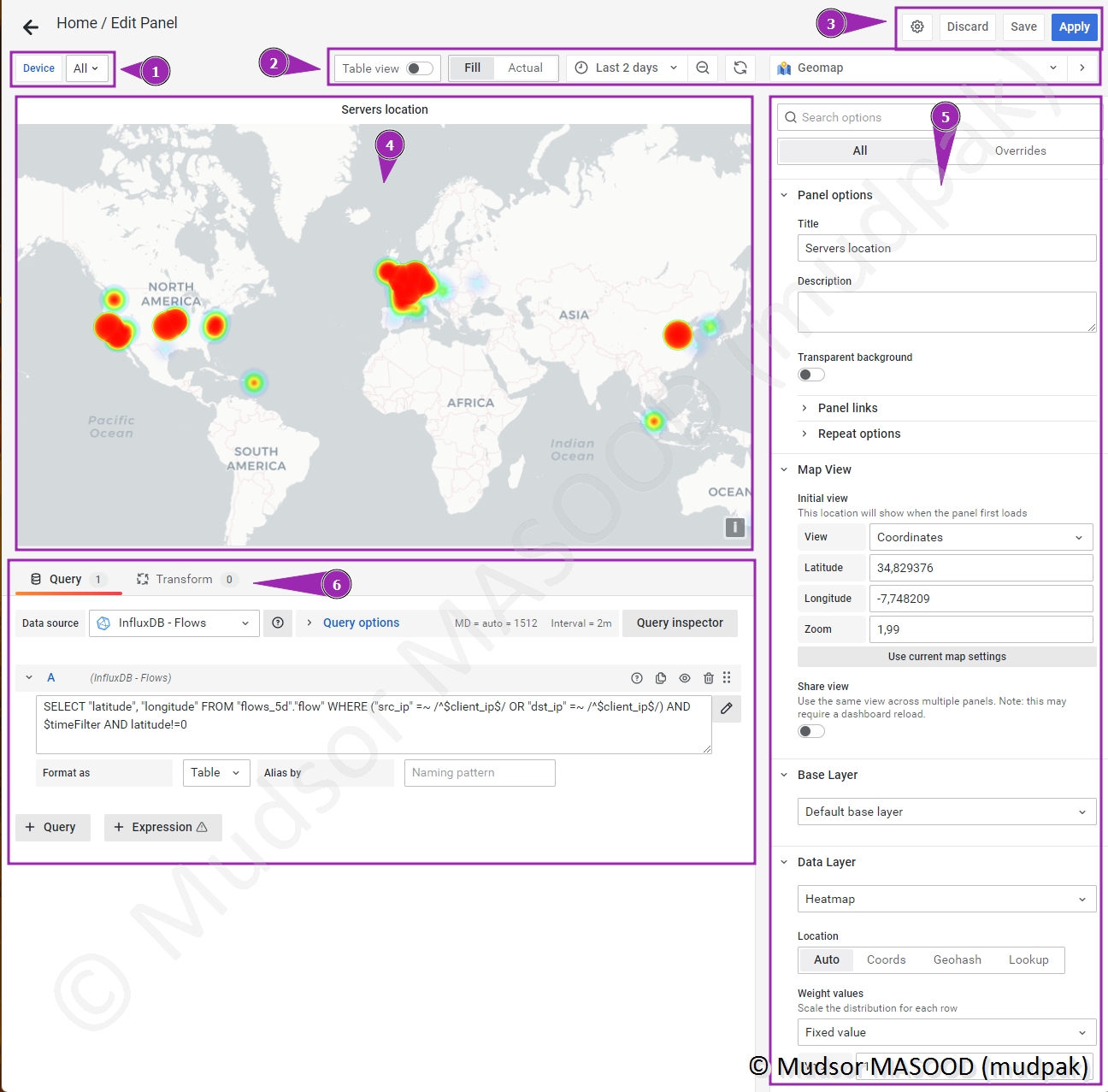The height and width of the screenshot is (1092, 1108).
Task: Duplicate query A using the copy icon
Action: (x=661, y=678)
